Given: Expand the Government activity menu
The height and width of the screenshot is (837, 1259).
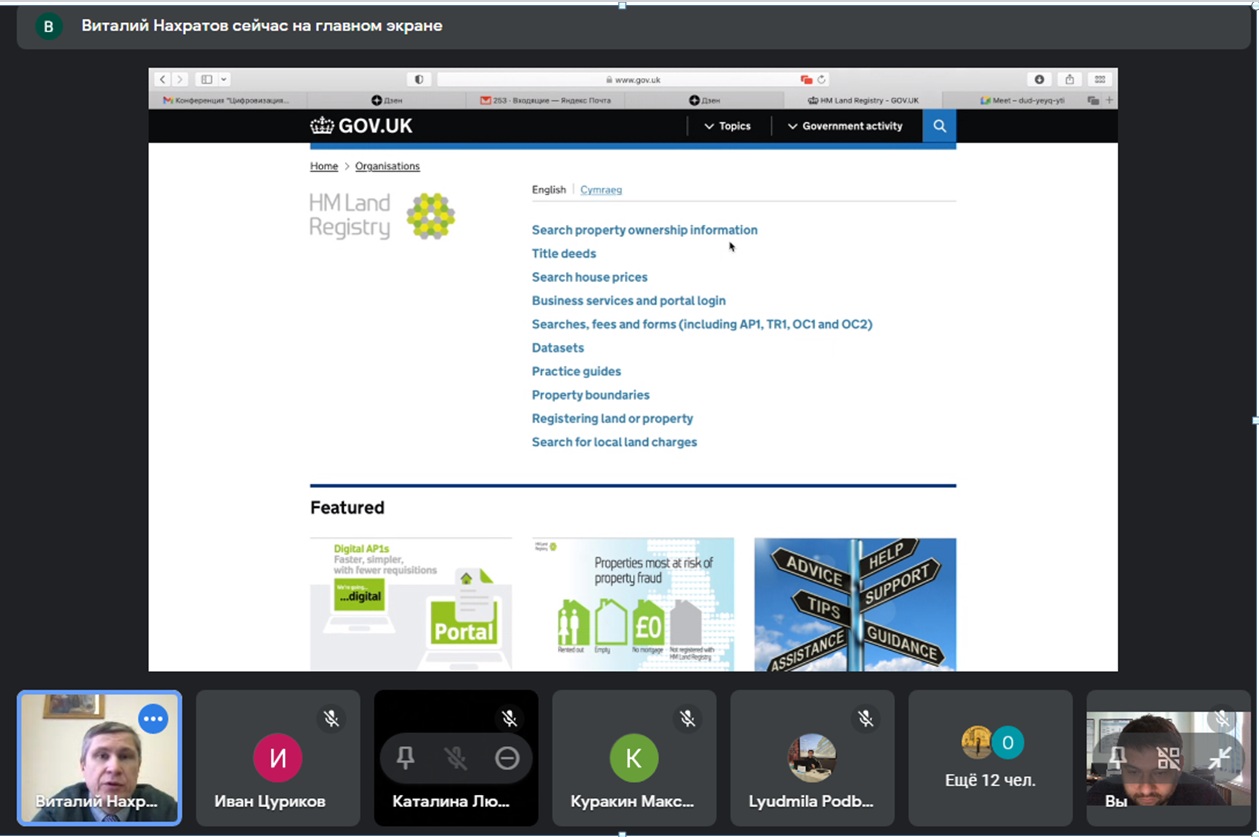Looking at the screenshot, I should [845, 126].
